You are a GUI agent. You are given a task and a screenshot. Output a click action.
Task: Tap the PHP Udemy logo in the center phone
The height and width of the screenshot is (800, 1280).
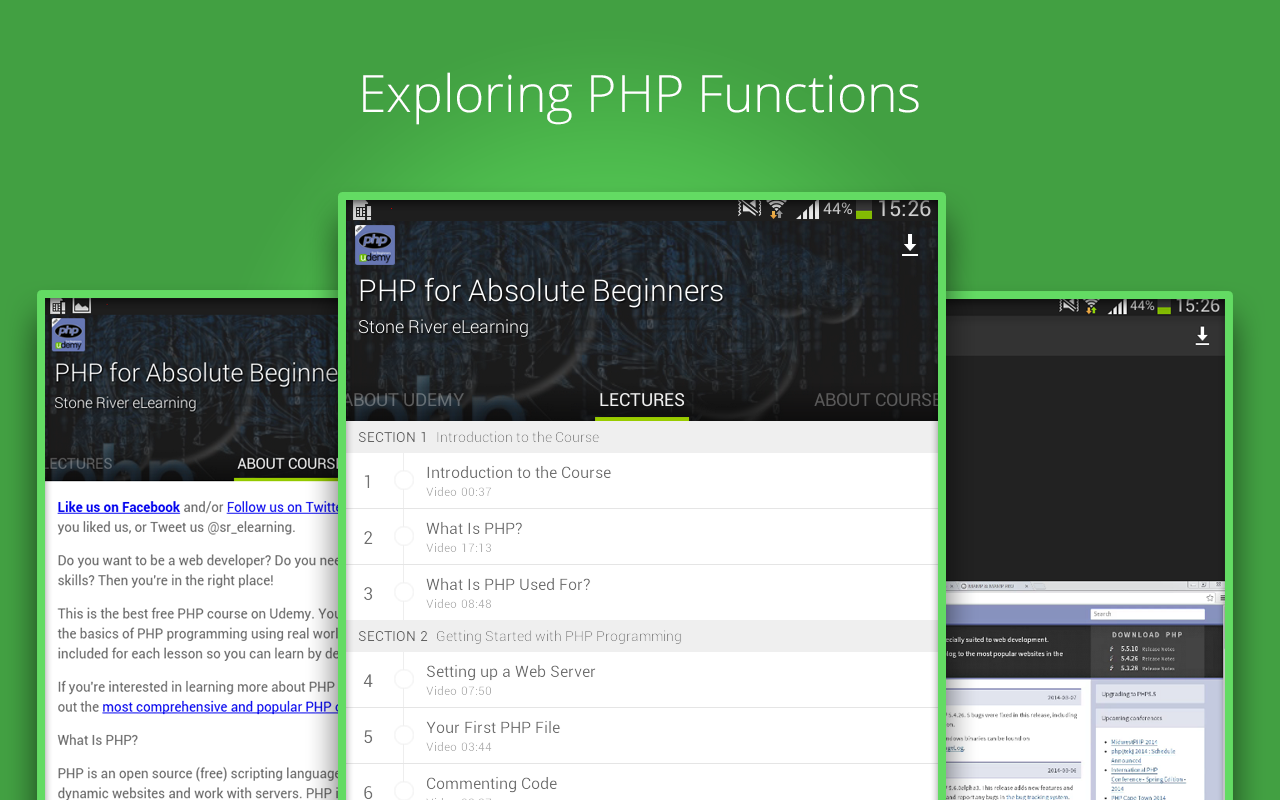tap(375, 245)
